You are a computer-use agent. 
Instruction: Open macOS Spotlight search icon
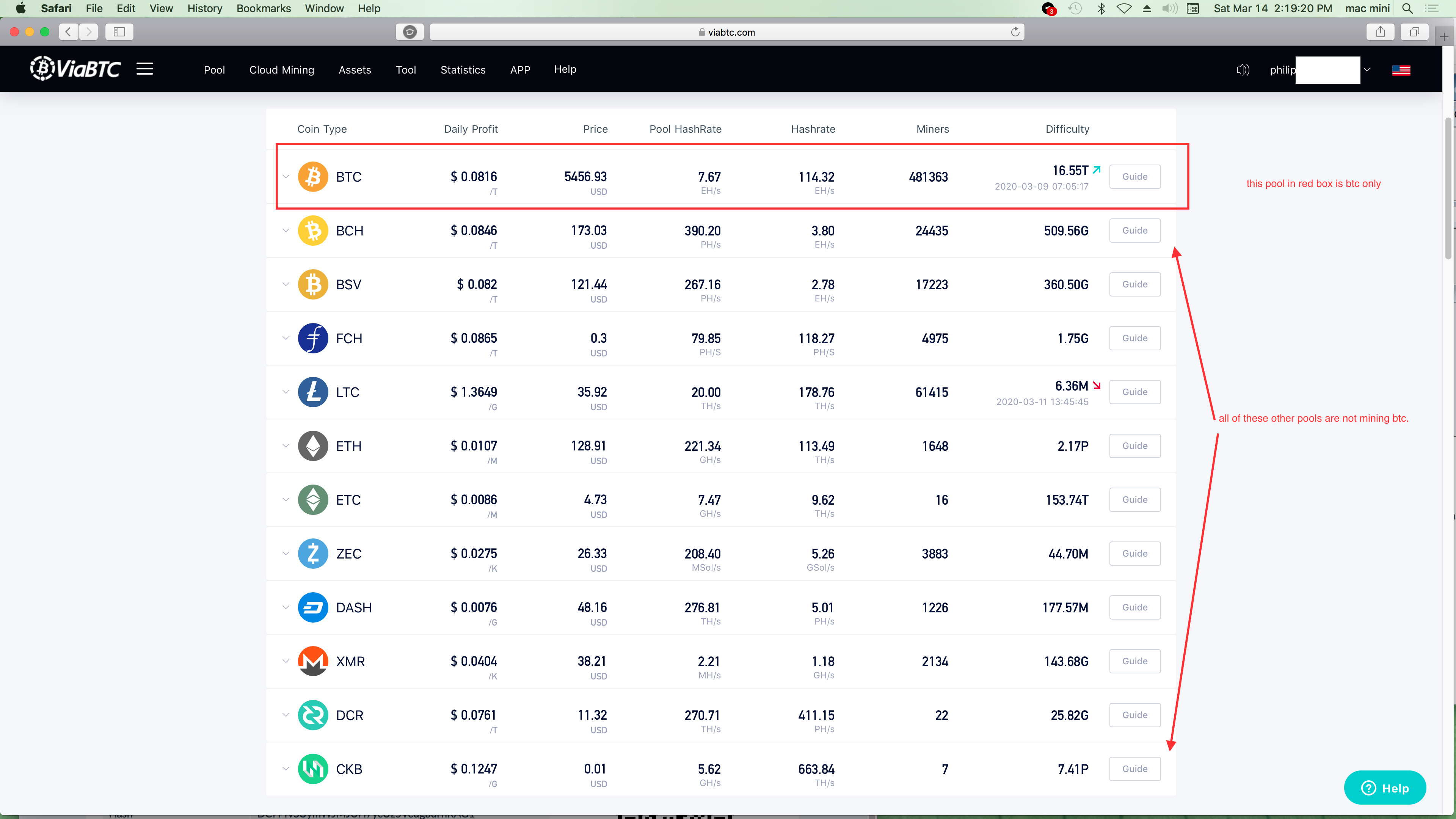(x=1407, y=8)
